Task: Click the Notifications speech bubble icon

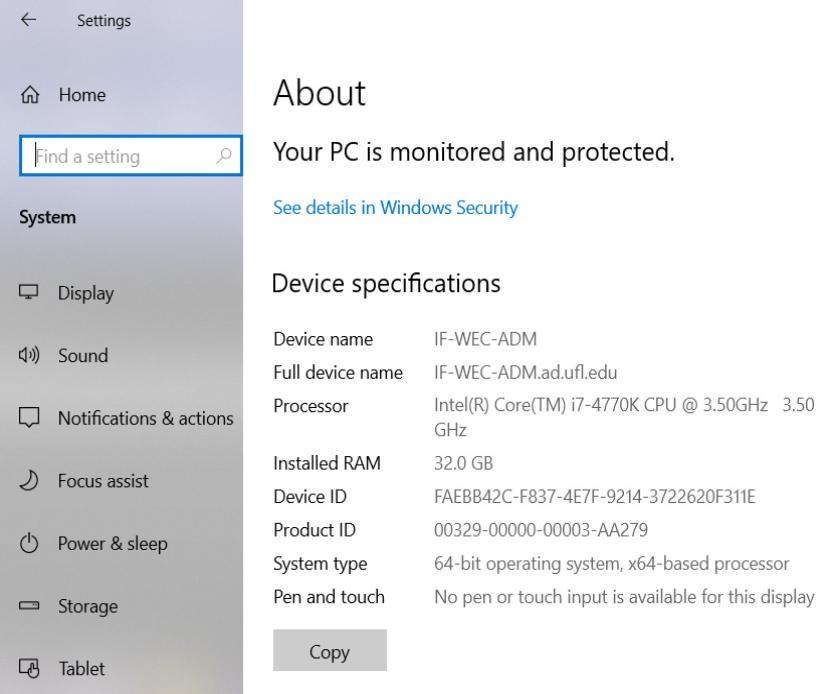Action: coord(29,418)
